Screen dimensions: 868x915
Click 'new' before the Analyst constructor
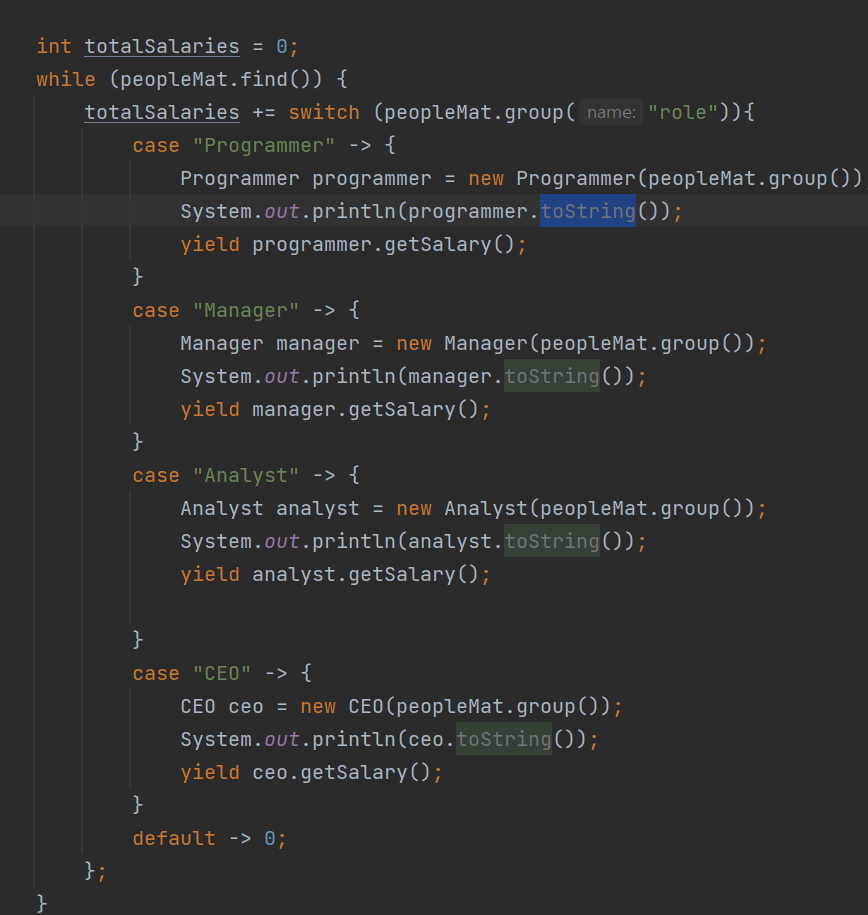pyautogui.click(x=414, y=508)
